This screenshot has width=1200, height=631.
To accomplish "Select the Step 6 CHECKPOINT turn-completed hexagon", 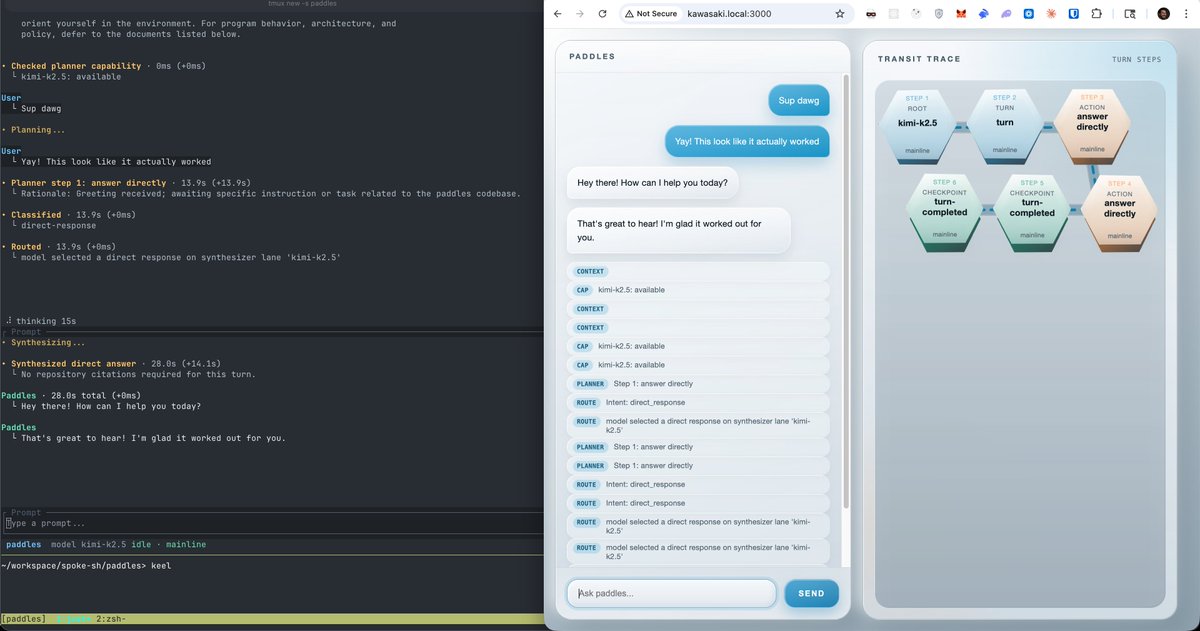I will click(944, 211).
